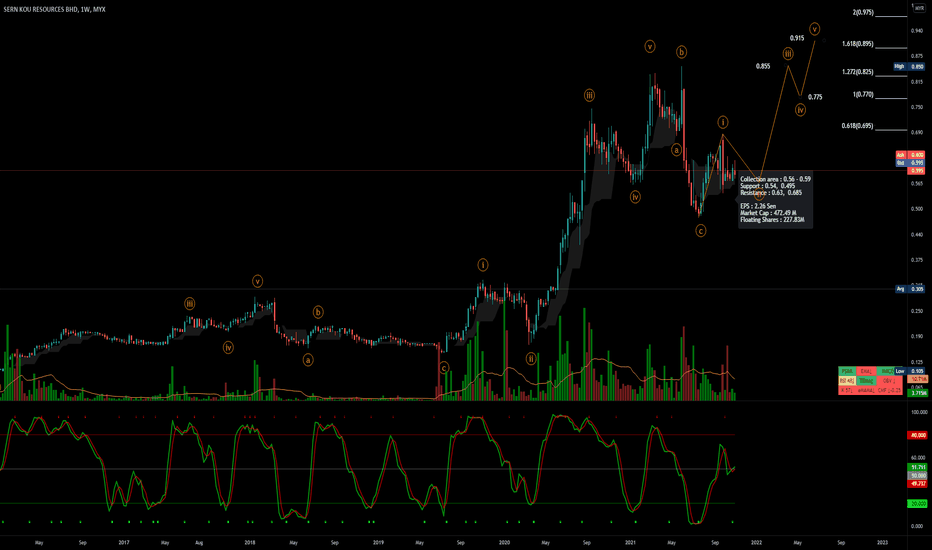Select the 1.272(0.825) Fibonacci level label
Screen dimensions: 932x550
click(858, 72)
